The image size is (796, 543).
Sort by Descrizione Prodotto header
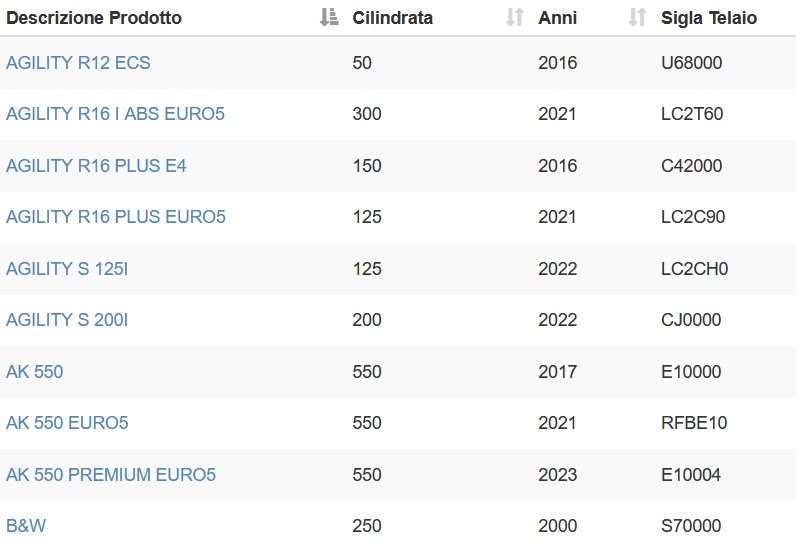click(94, 18)
